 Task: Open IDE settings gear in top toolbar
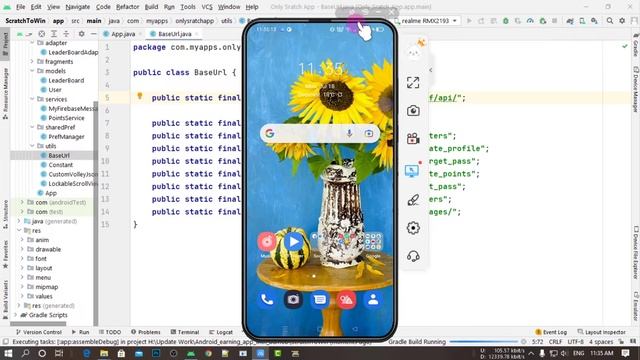pyautogui.click(x=622, y=21)
